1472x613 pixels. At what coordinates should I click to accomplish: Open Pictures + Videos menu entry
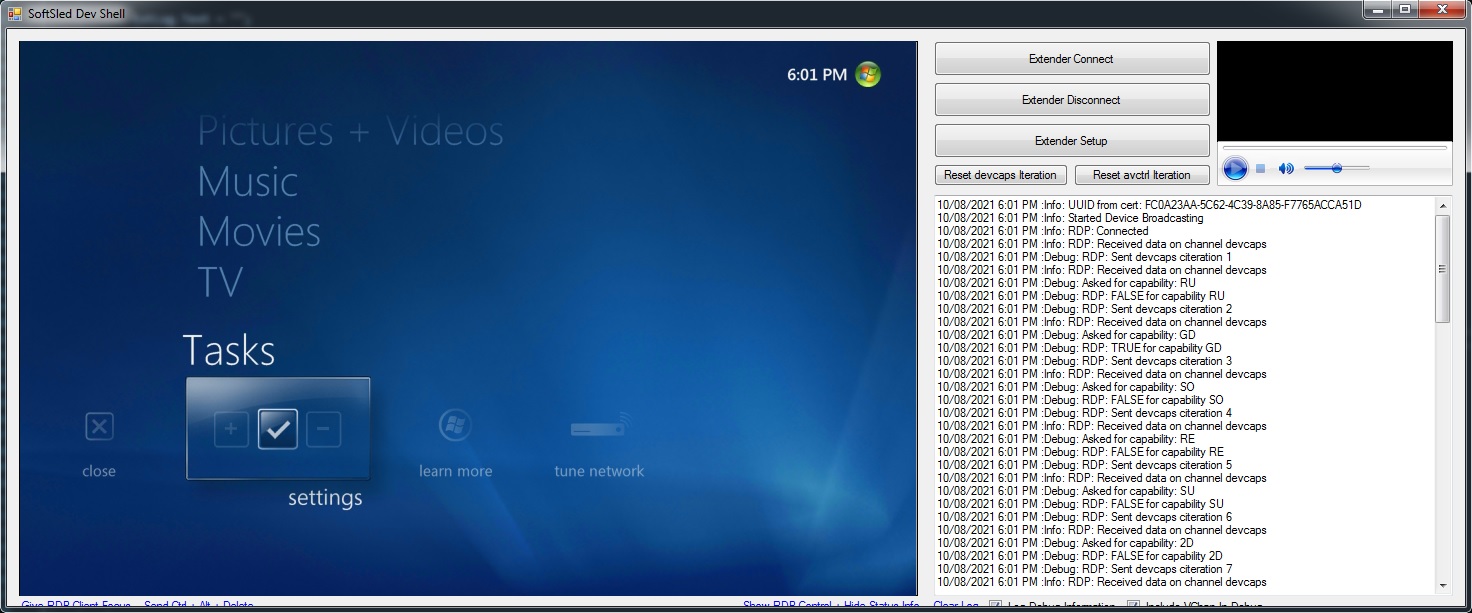click(x=350, y=131)
